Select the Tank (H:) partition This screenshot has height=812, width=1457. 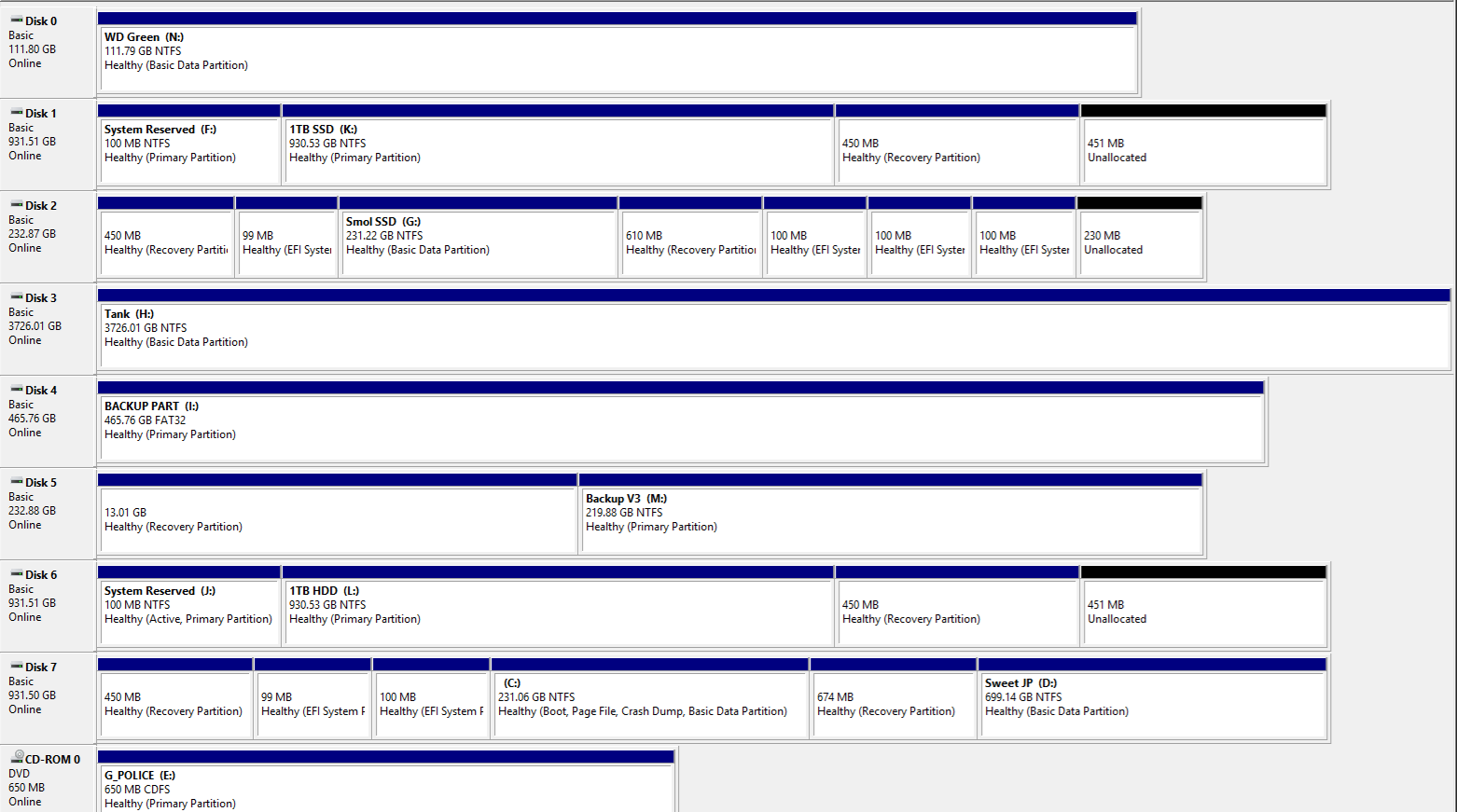(x=773, y=329)
